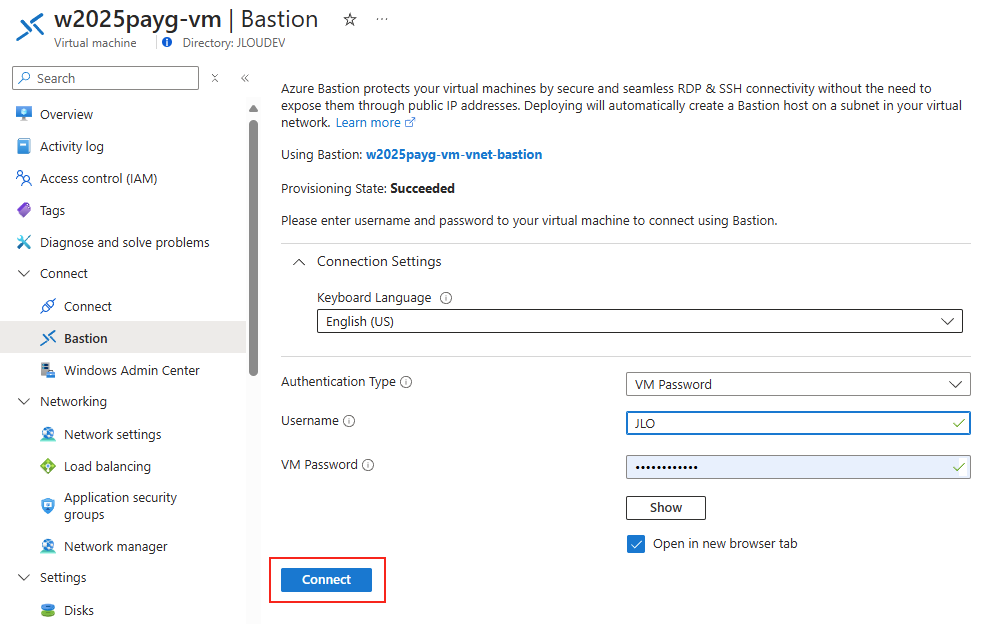The image size is (990, 624).
Task: Collapse the Connection Settings section
Action: point(299,261)
